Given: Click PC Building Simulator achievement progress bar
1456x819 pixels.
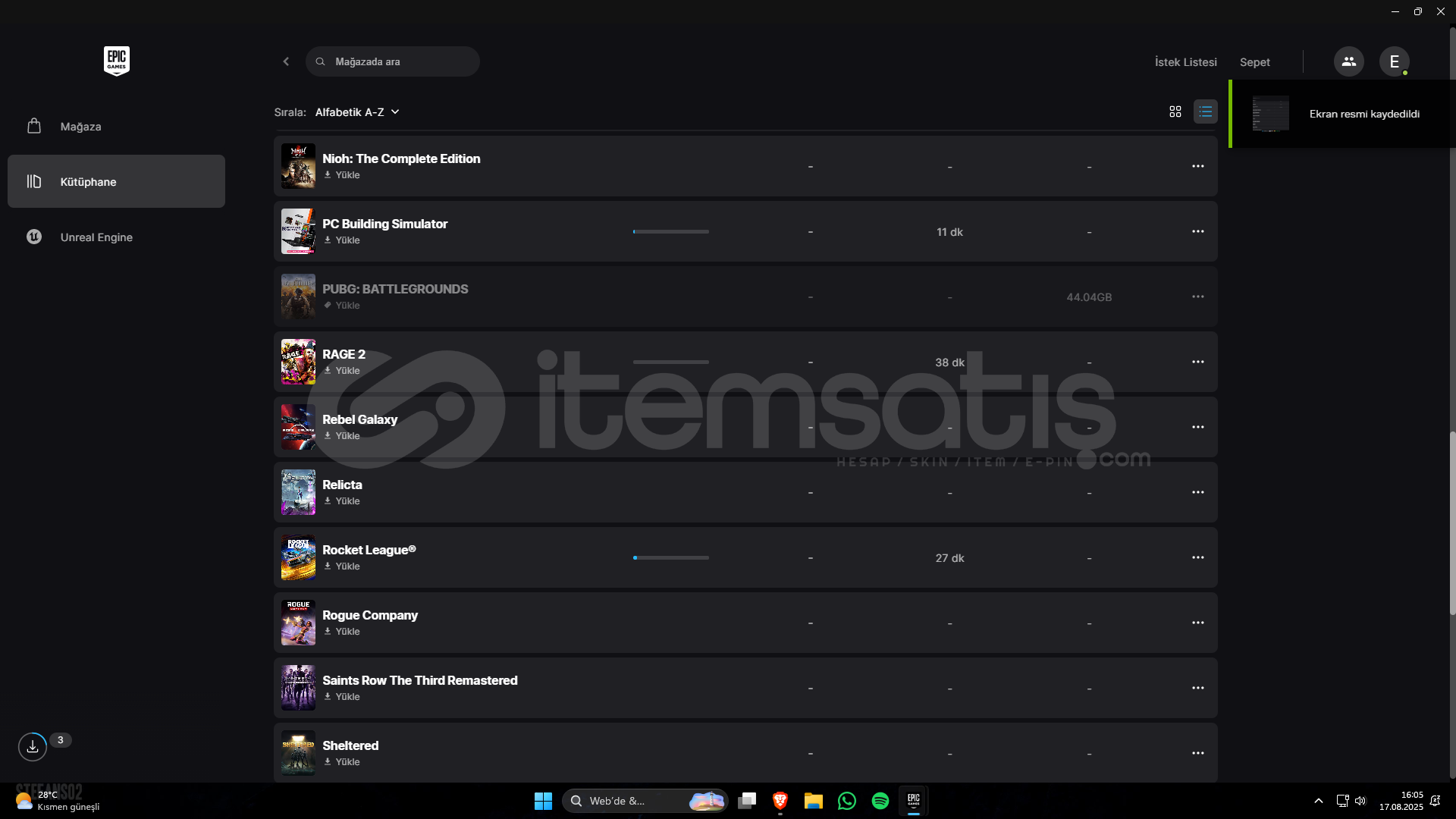Looking at the screenshot, I should tap(671, 232).
